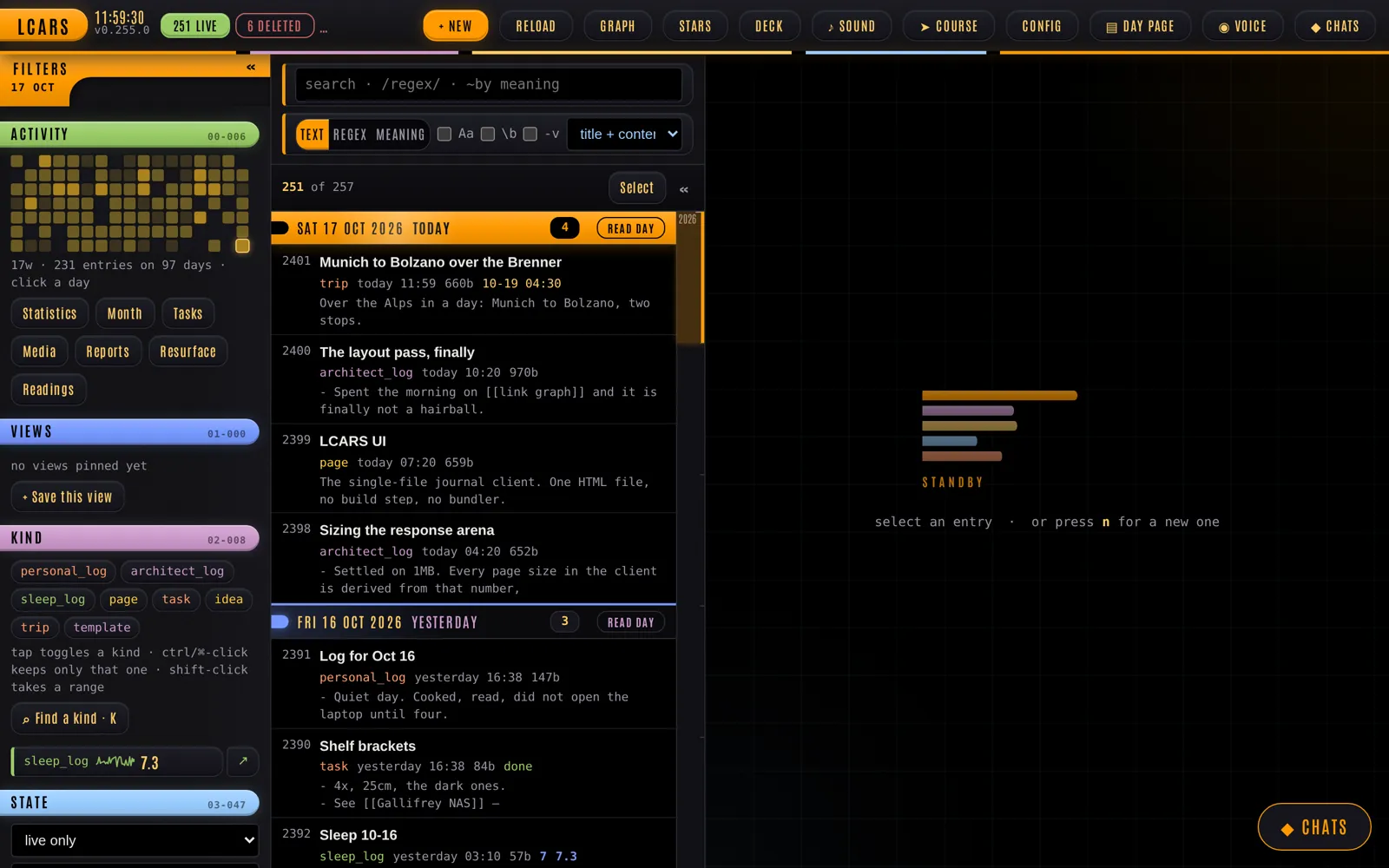The width and height of the screenshot is (1389, 868).
Task: Open the live only state dropdown
Action: click(135, 840)
